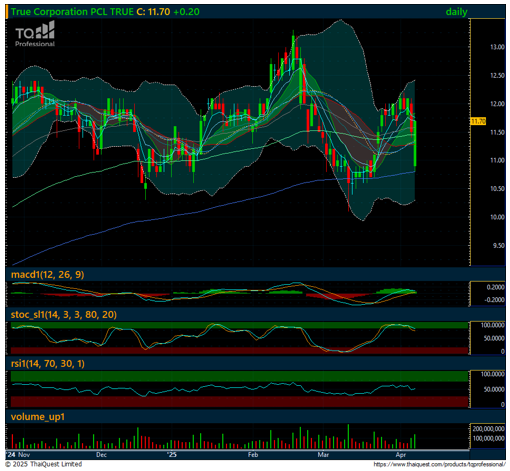
Task: Click the 100,000,000 volume scale value
Action: click(x=488, y=438)
